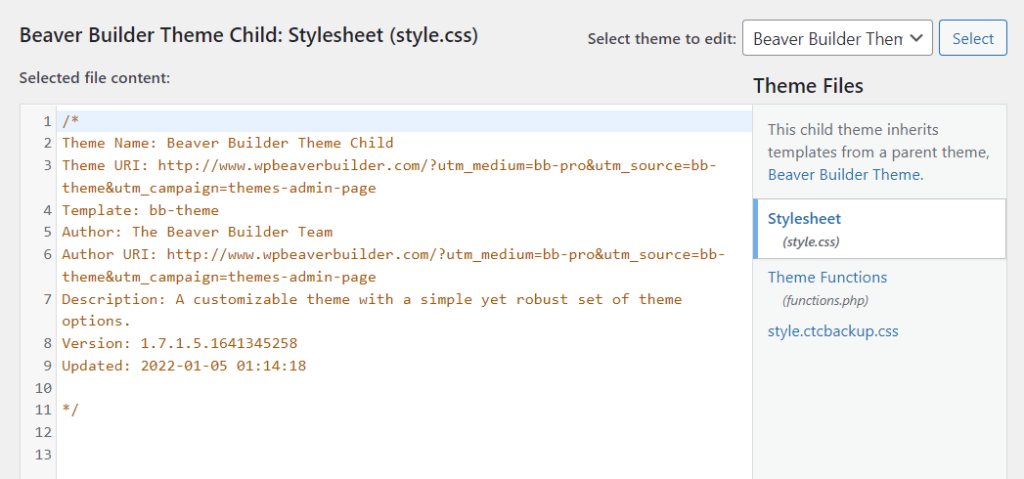This screenshot has height=479, width=1024.
Task: Click the Select theme to edit label
Action: [x=662, y=39]
